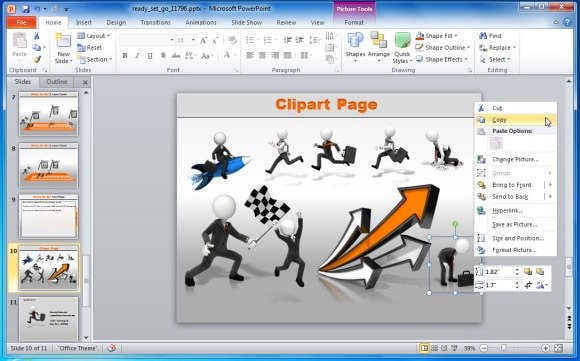Toggle Bold formatting
The image size is (580, 361).
point(125,55)
